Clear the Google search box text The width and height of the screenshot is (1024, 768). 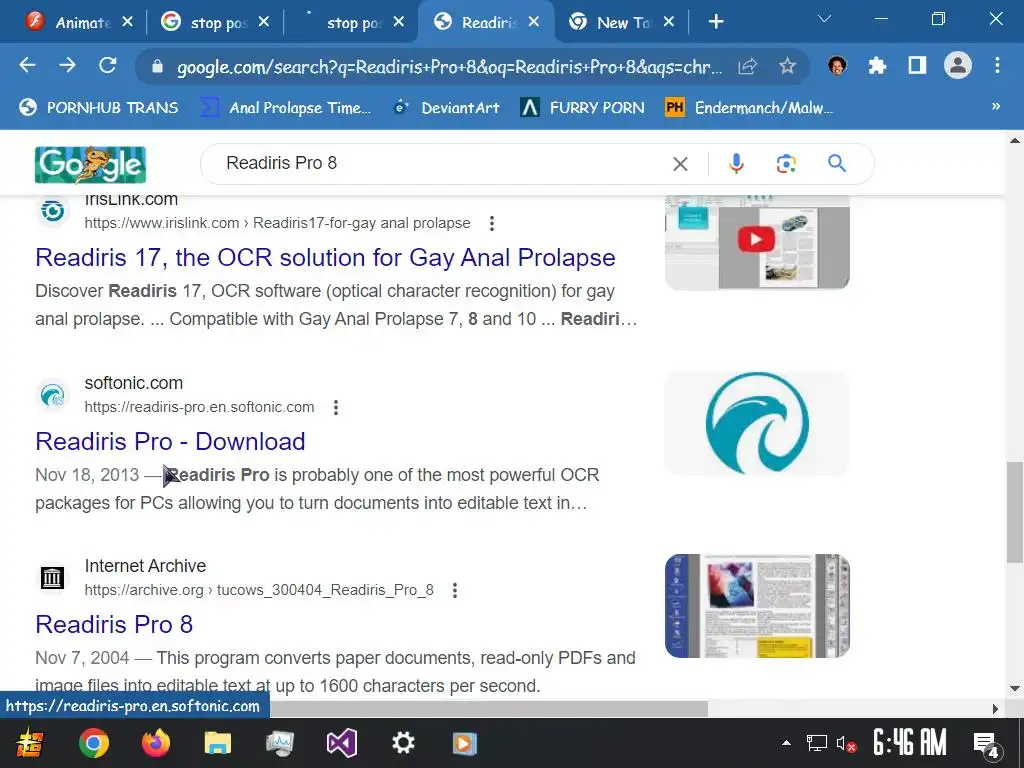pos(680,164)
